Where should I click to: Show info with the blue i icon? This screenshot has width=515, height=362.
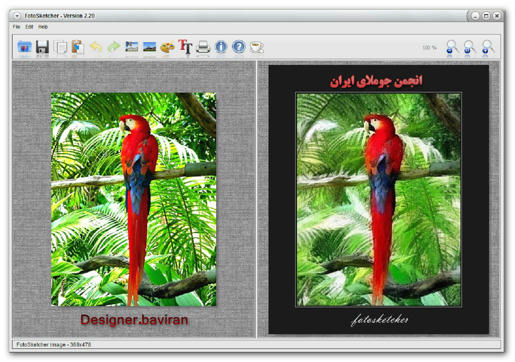tap(221, 47)
